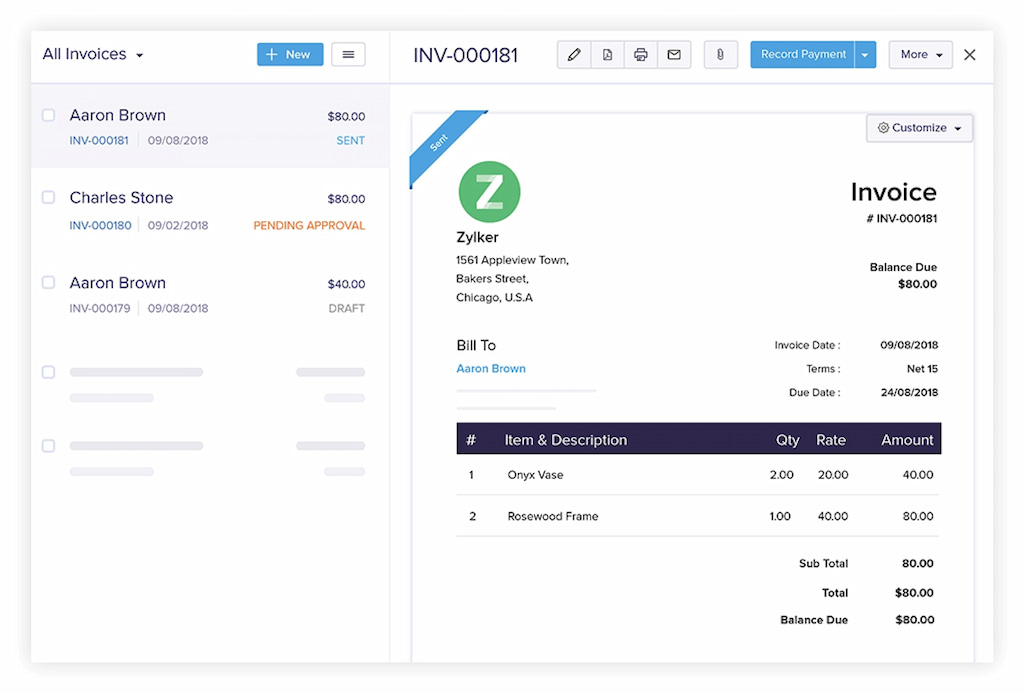Open invoice INV-000180 from the sidebar

100,225
